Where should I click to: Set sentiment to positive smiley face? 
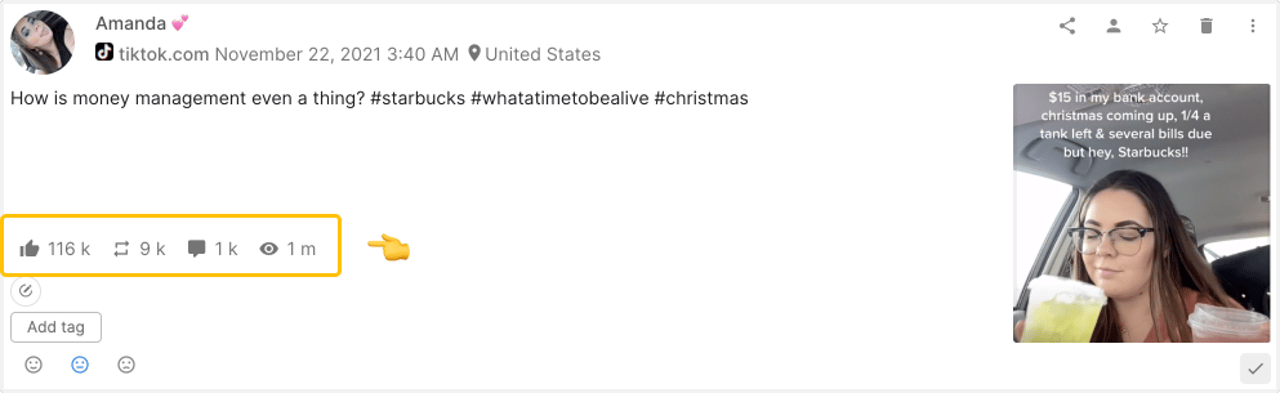pyautogui.click(x=34, y=365)
